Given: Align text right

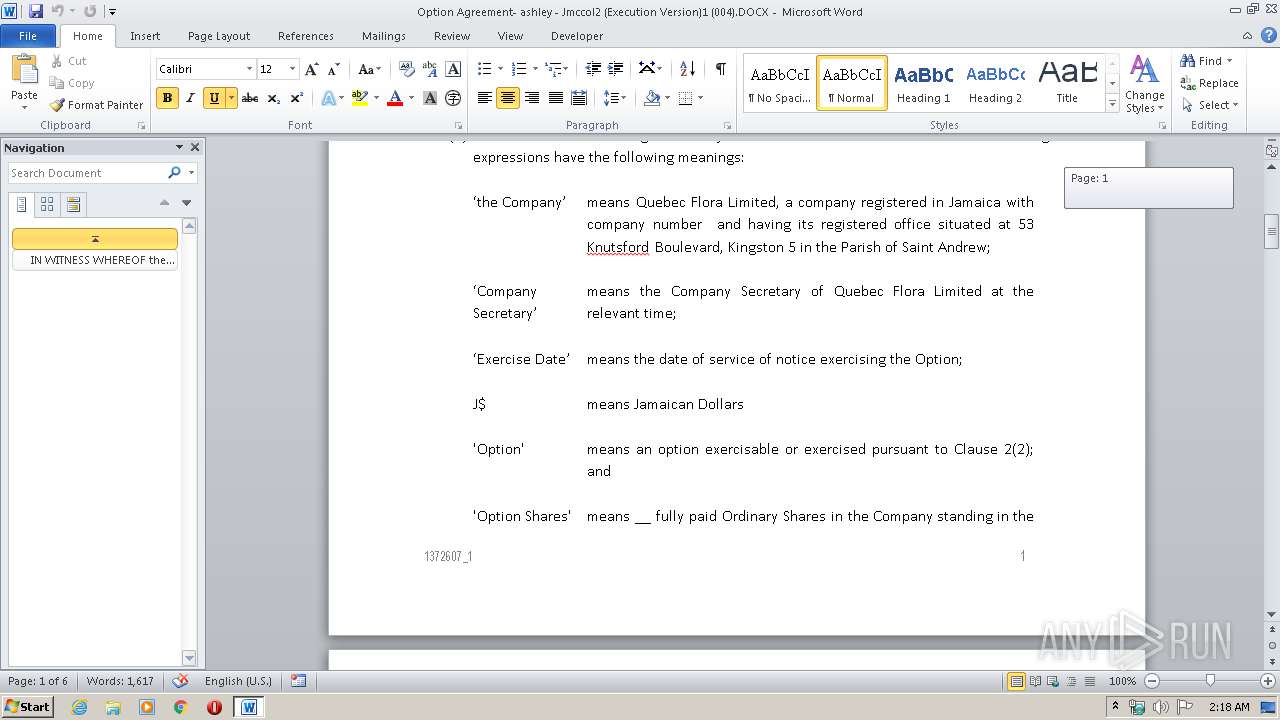Looking at the screenshot, I should coord(532,98).
